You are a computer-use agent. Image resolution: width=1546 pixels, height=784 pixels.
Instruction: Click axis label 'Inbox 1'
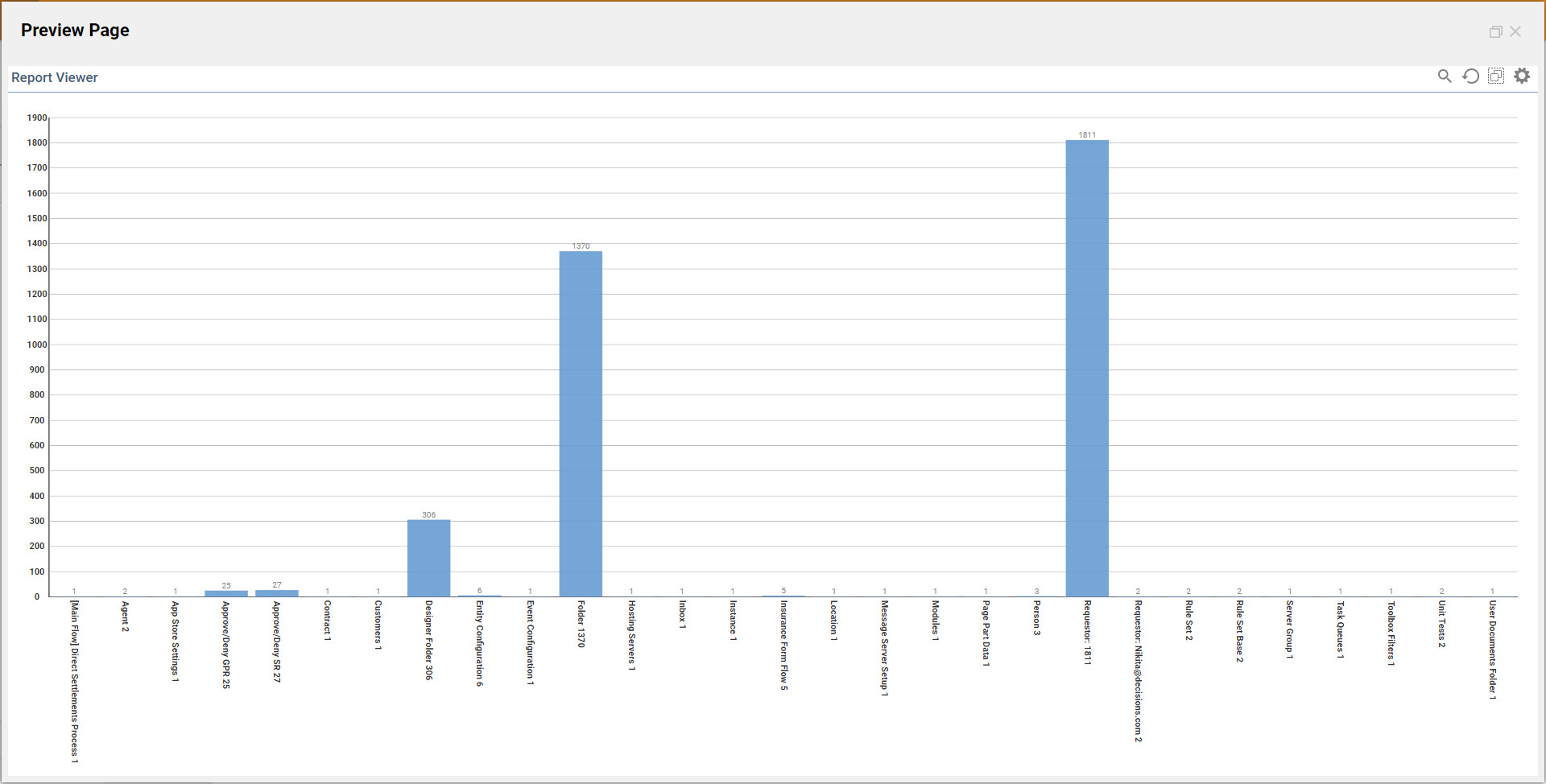(x=683, y=614)
